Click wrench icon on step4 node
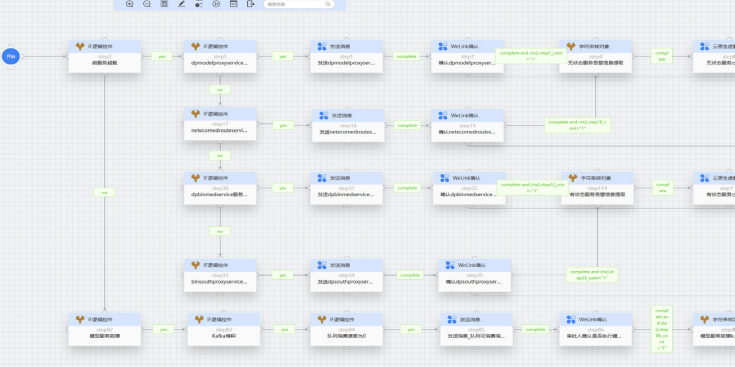Screen dimensions: 735x367 tap(571, 46)
